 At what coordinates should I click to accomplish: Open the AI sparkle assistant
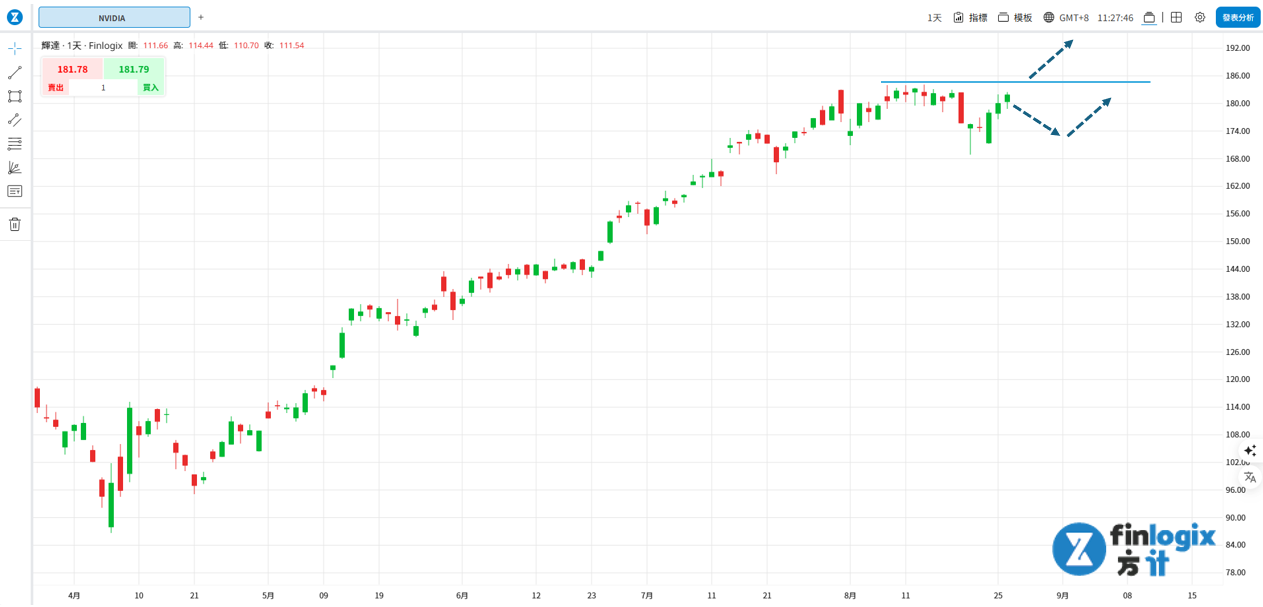[x=1250, y=451]
